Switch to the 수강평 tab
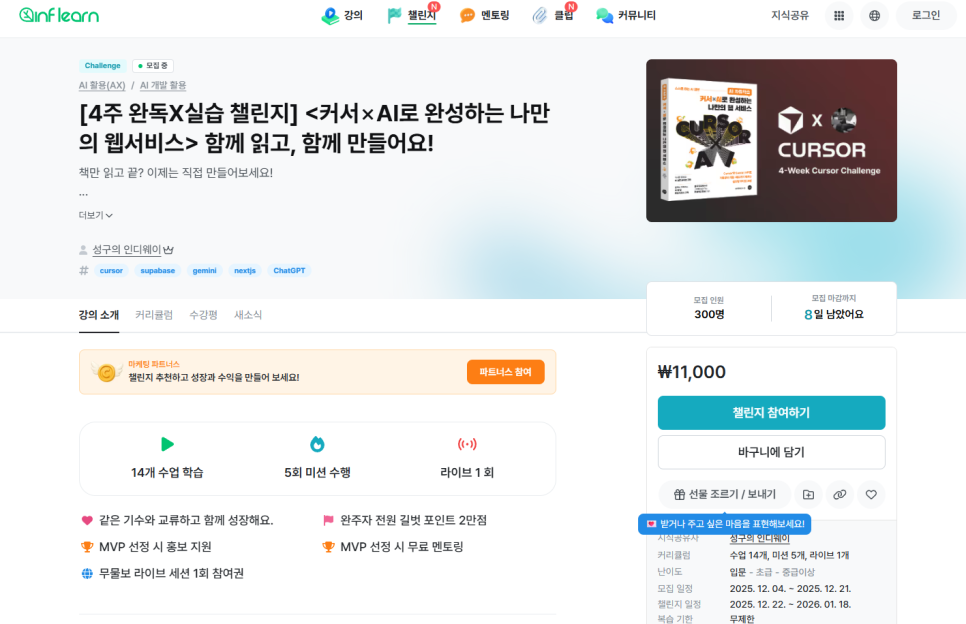 (x=203, y=315)
